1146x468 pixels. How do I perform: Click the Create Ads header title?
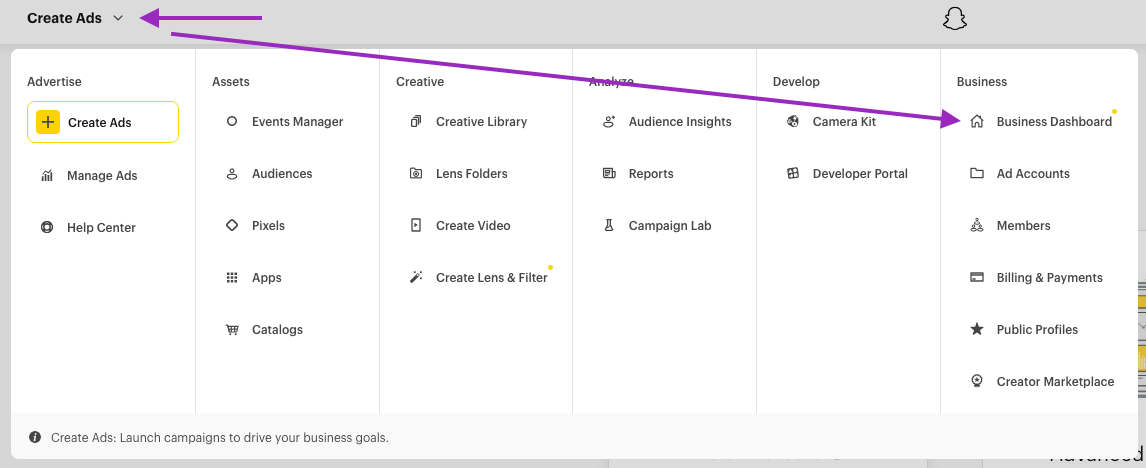(x=64, y=18)
